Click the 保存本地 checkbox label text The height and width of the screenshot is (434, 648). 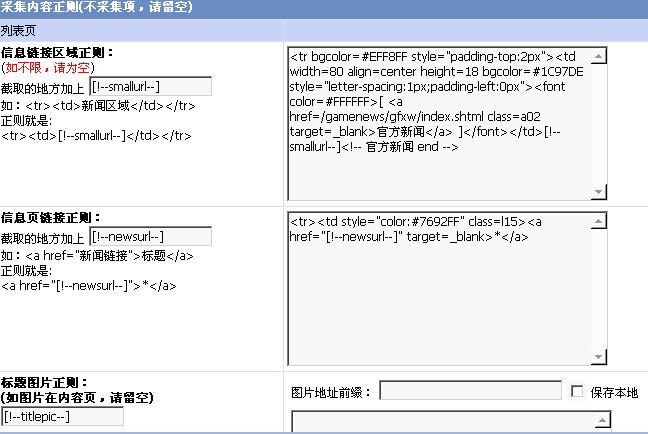614,393
